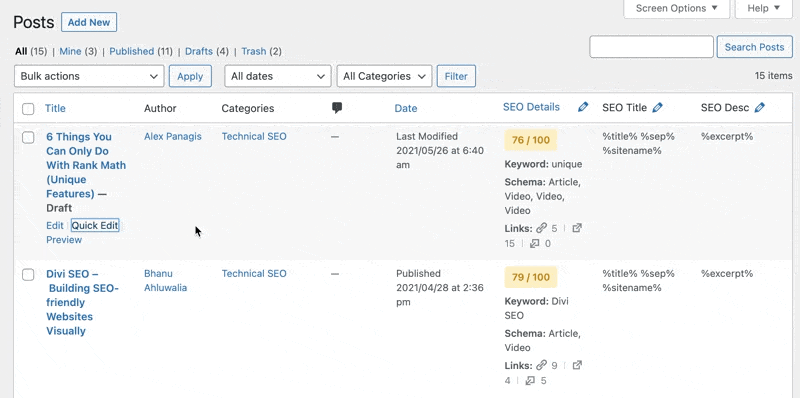This screenshot has height=398, width=800.
Task: Click 'Schema: Article, Video, Video, Video' text
Action: tap(542, 196)
